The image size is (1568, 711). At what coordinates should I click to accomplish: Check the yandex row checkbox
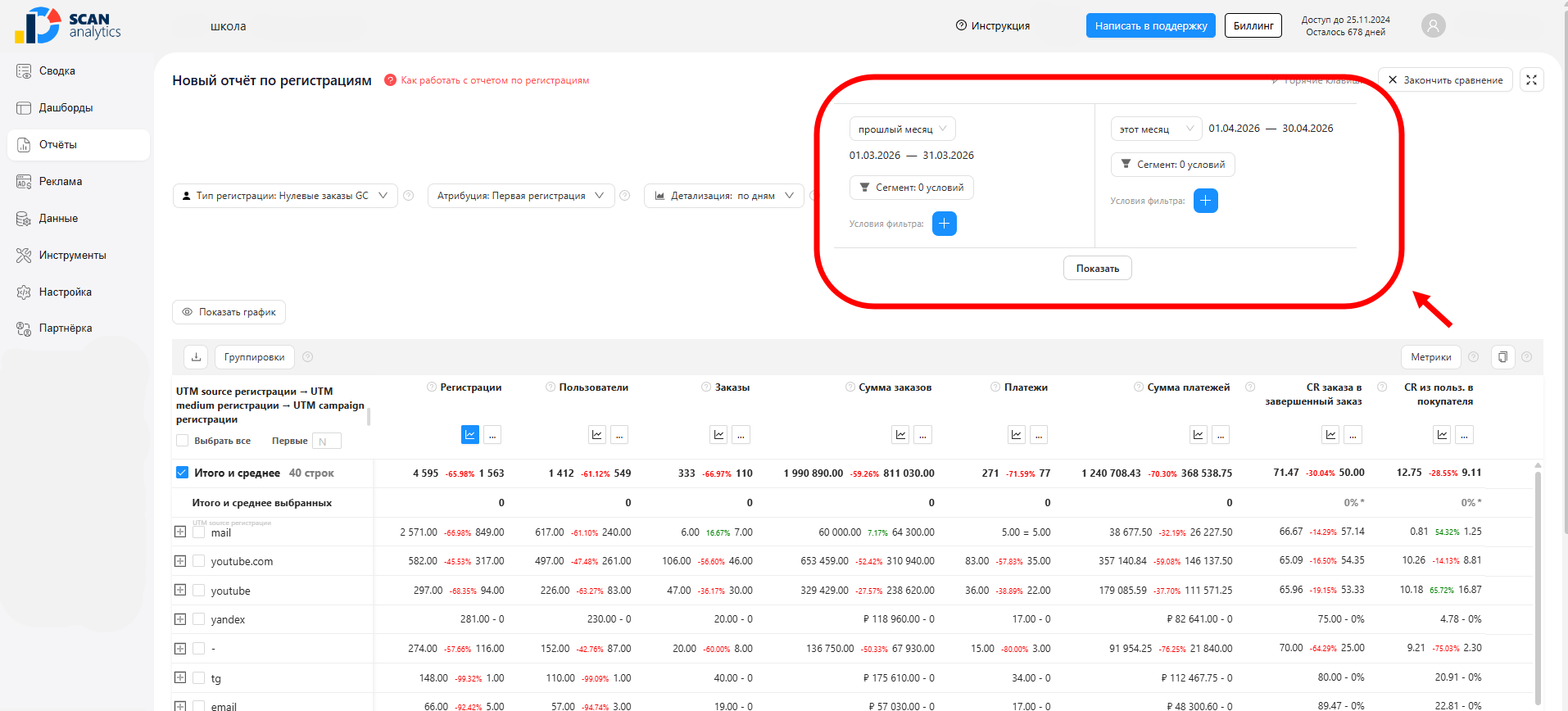click(x=198, y=619)
